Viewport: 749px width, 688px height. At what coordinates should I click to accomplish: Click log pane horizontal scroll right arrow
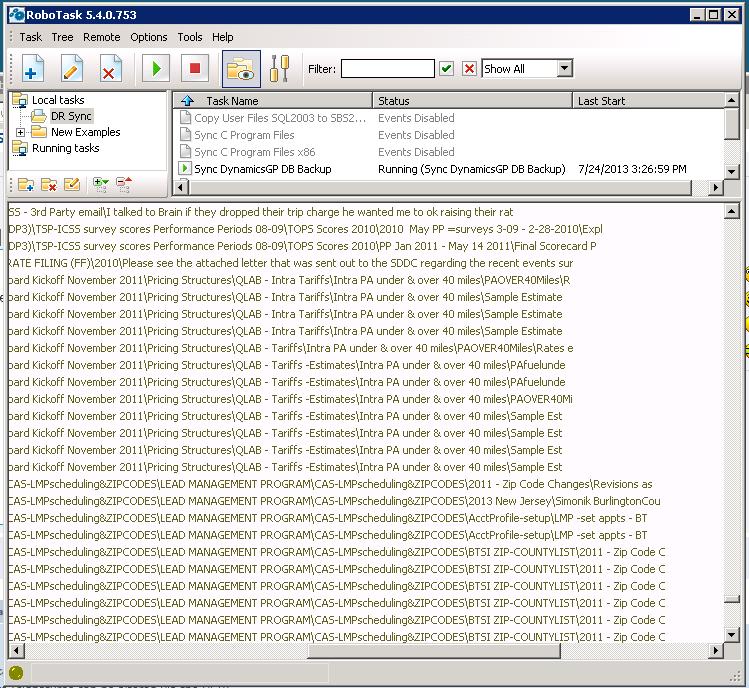tap(716, 650)
